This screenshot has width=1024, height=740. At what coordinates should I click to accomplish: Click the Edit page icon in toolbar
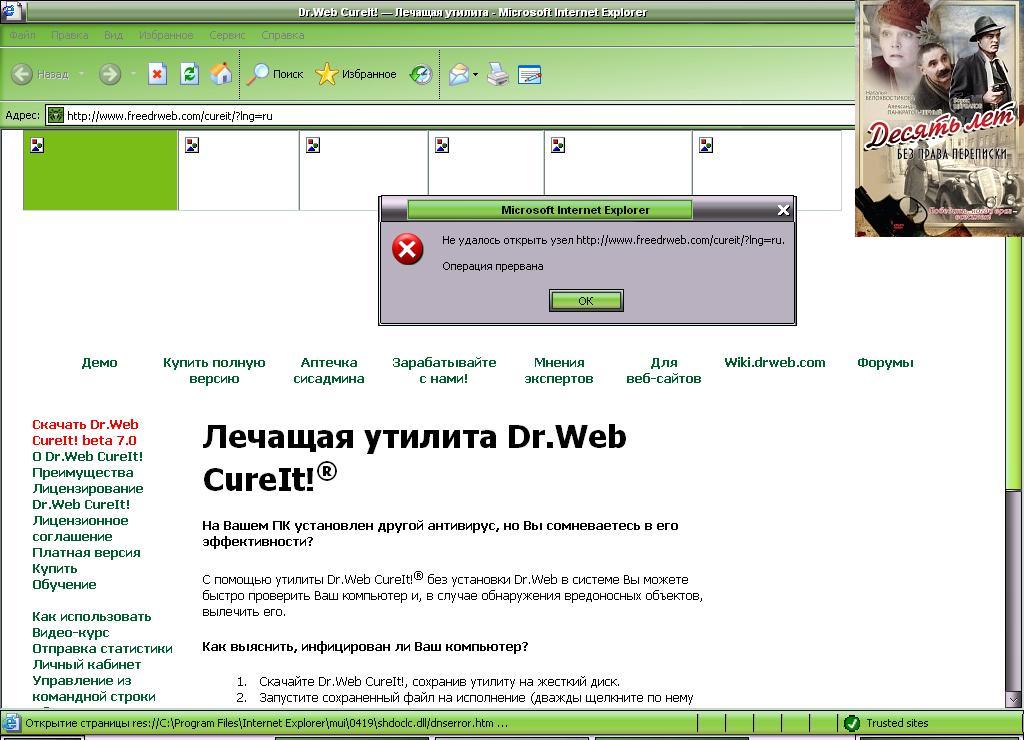click(x=529, y=74)
